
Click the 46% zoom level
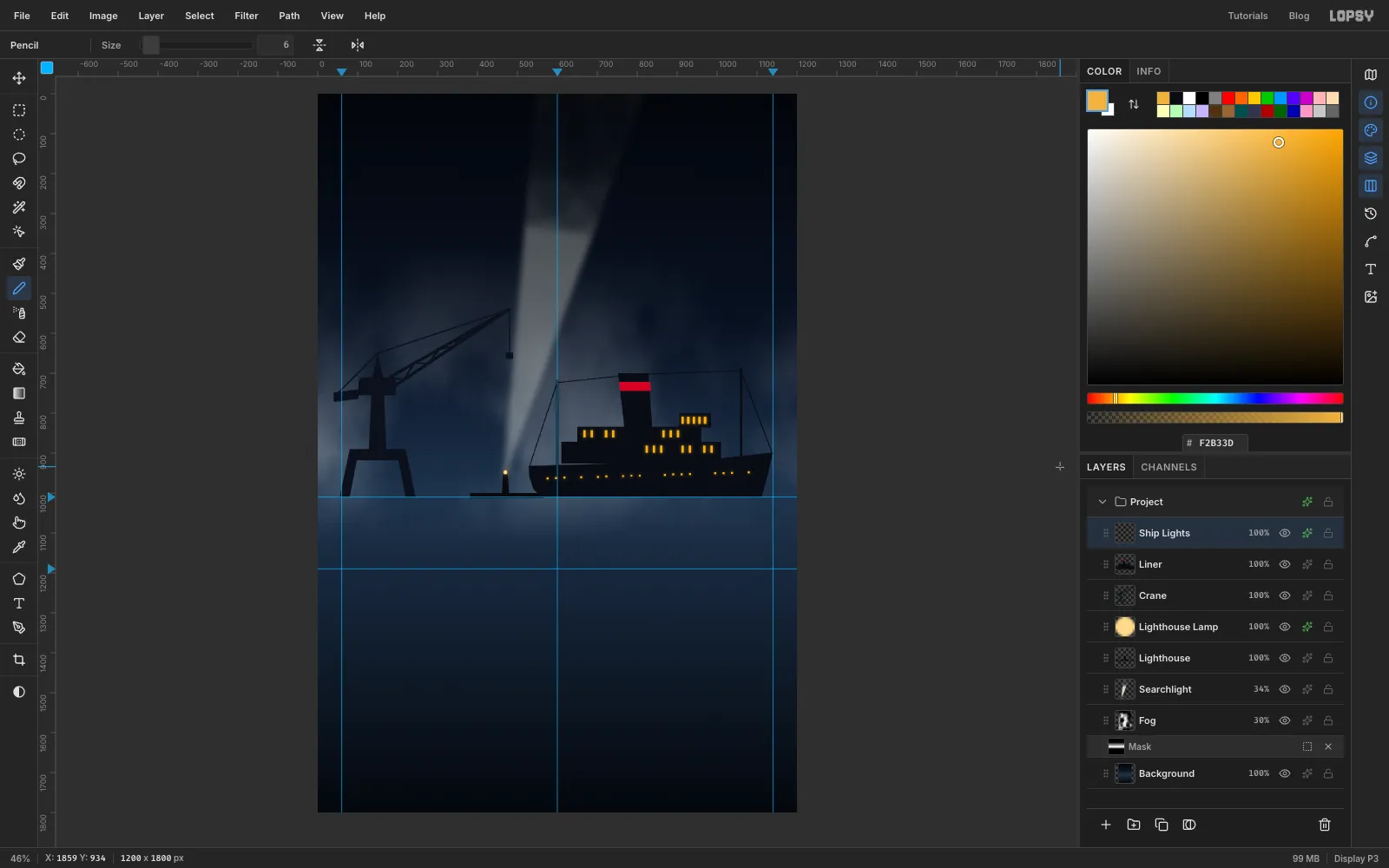pos(20,858)
